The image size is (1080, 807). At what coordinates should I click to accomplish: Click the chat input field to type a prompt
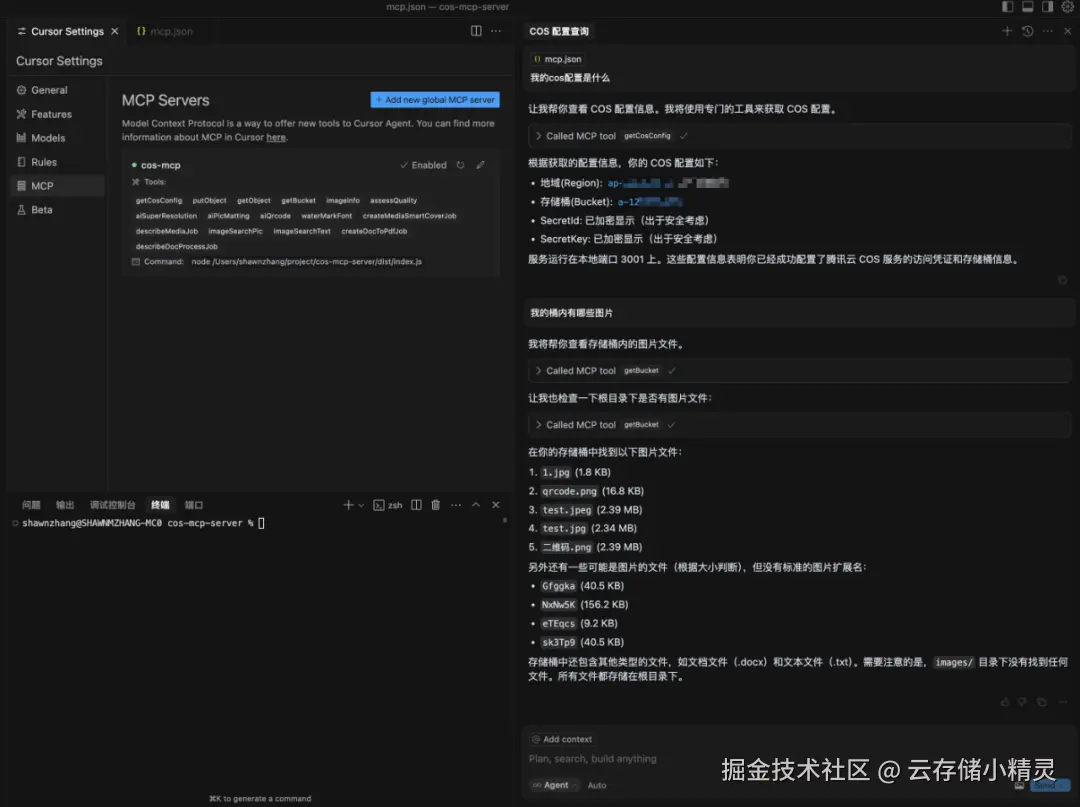pyautogui.click(x=700, y=760)
